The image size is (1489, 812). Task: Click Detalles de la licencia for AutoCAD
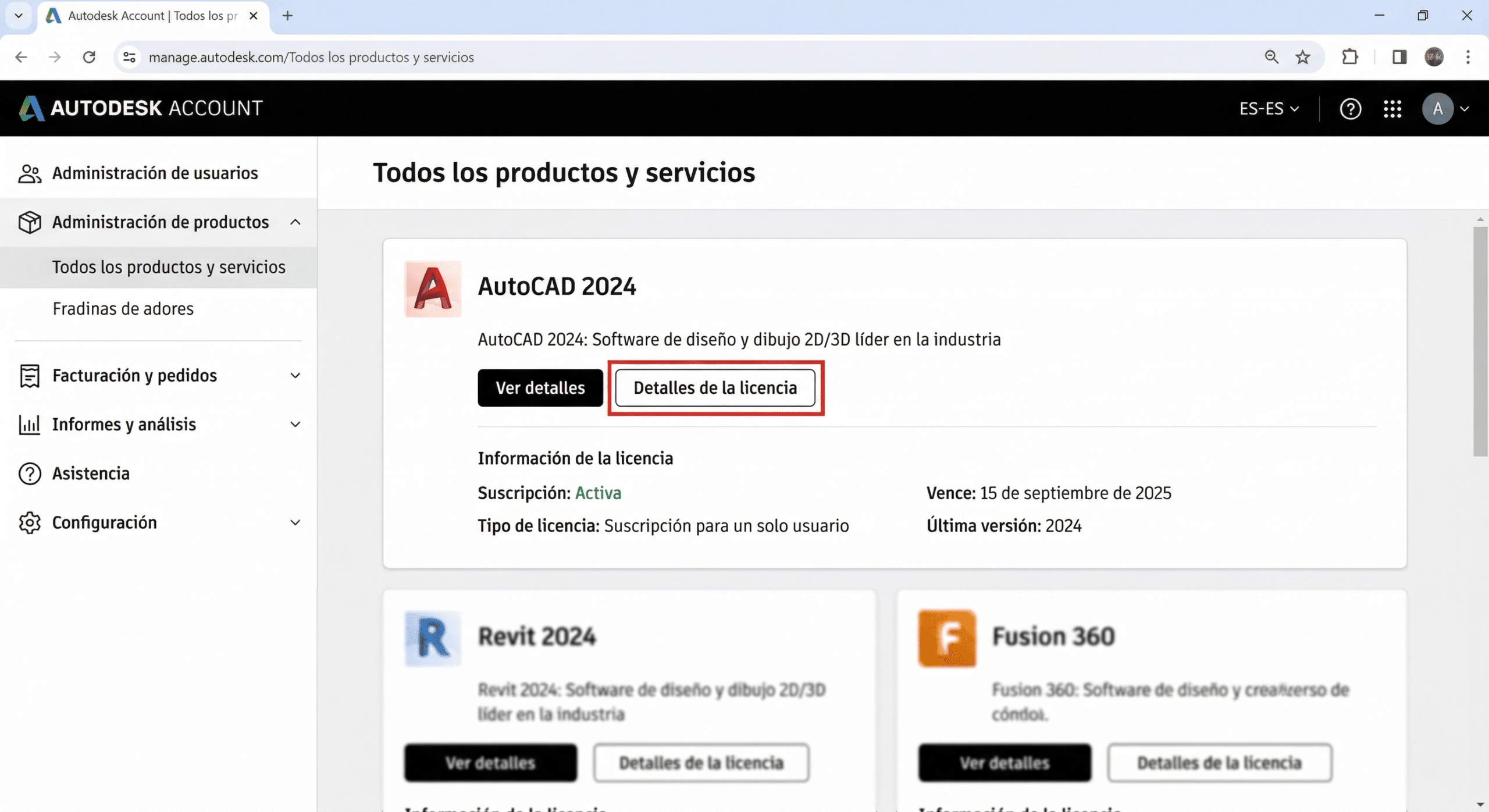[715, 387]
